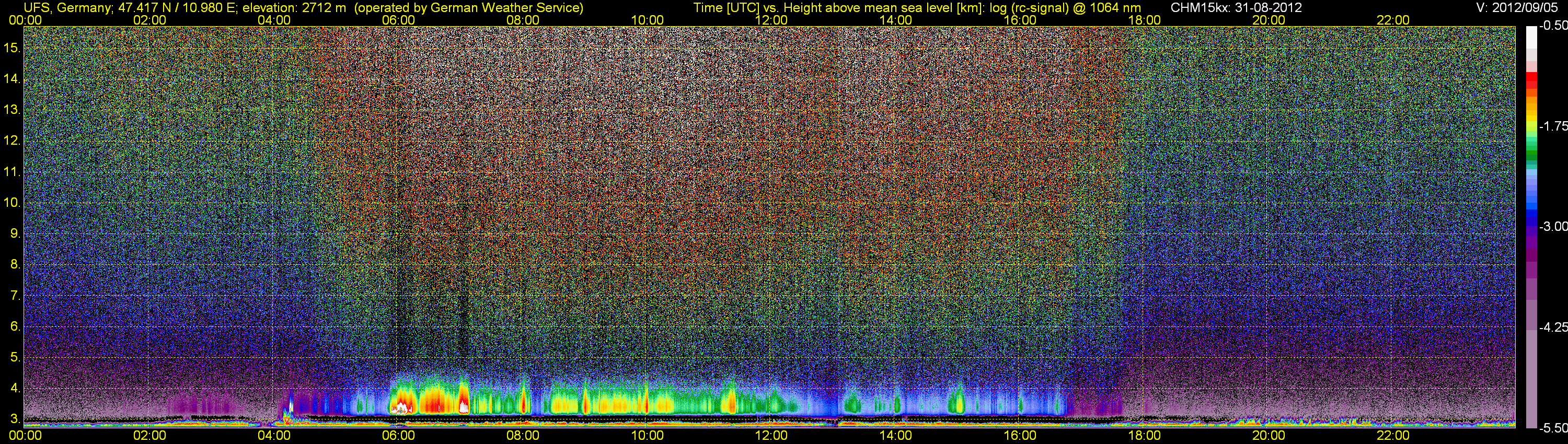Click the height axis label '4.'
The height and width of the screenshot is (444, 1568).
click(x=15, y=389)
